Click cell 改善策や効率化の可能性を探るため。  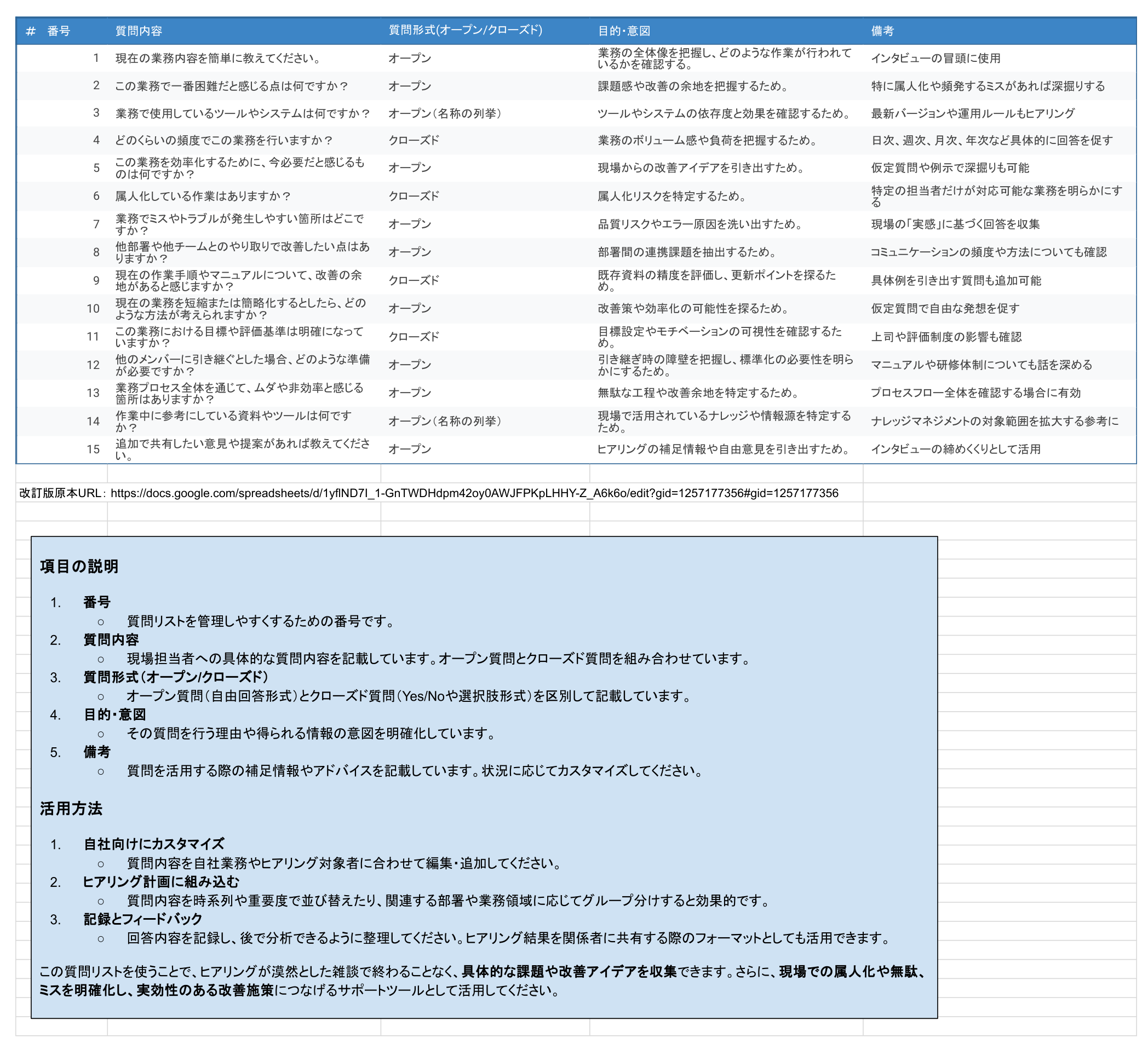726,308
